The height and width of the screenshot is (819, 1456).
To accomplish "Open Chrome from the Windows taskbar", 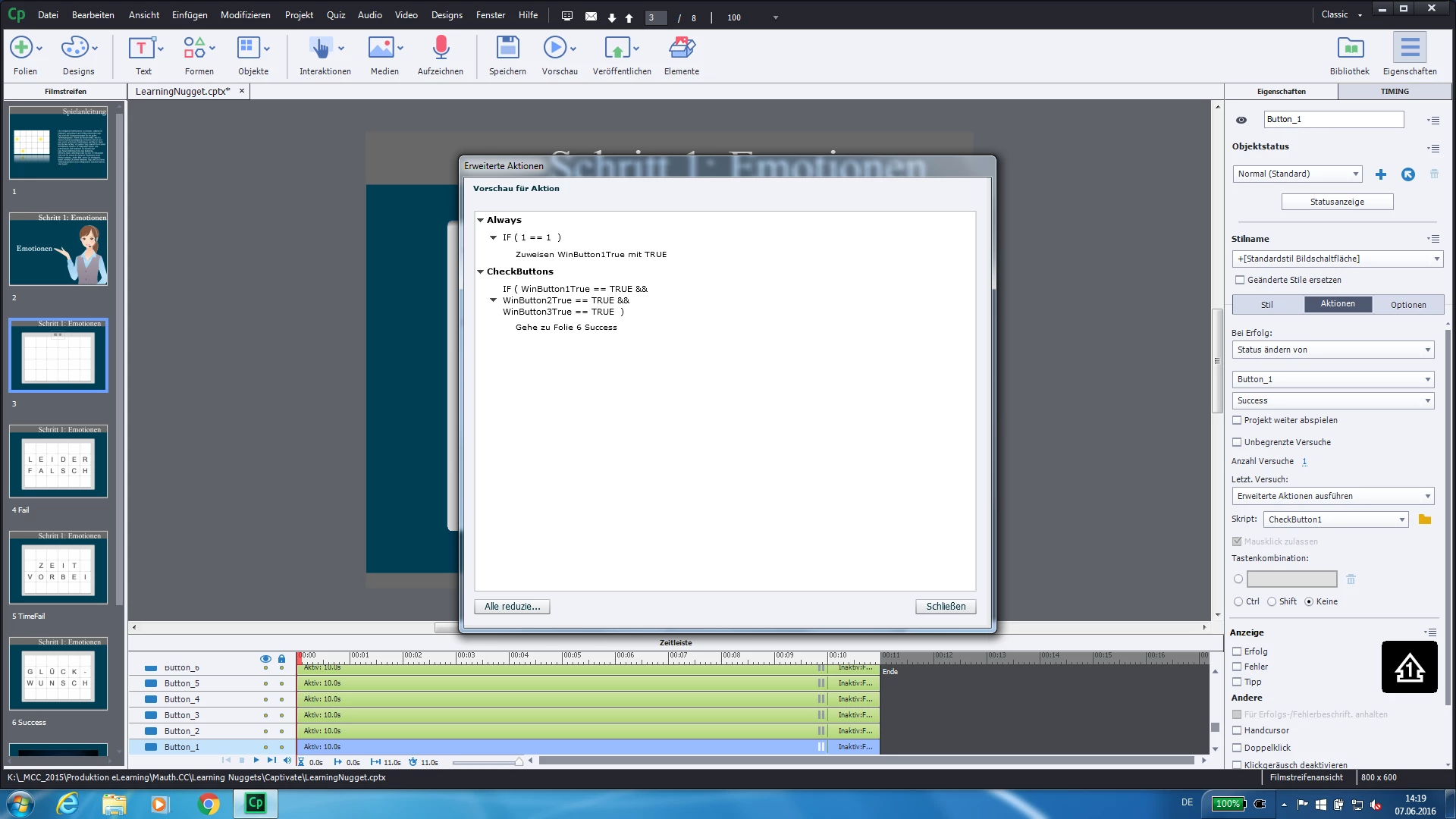I will point(208,804).
